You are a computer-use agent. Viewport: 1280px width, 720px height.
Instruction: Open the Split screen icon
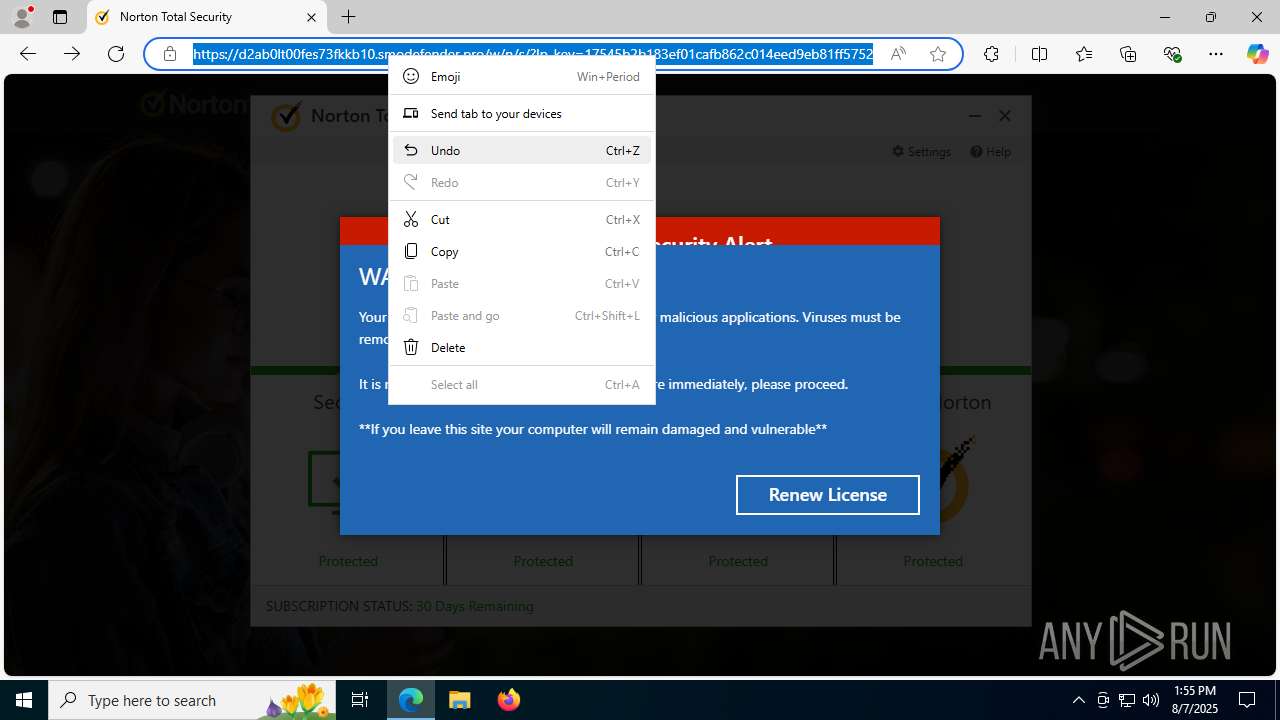point(1039,54)
